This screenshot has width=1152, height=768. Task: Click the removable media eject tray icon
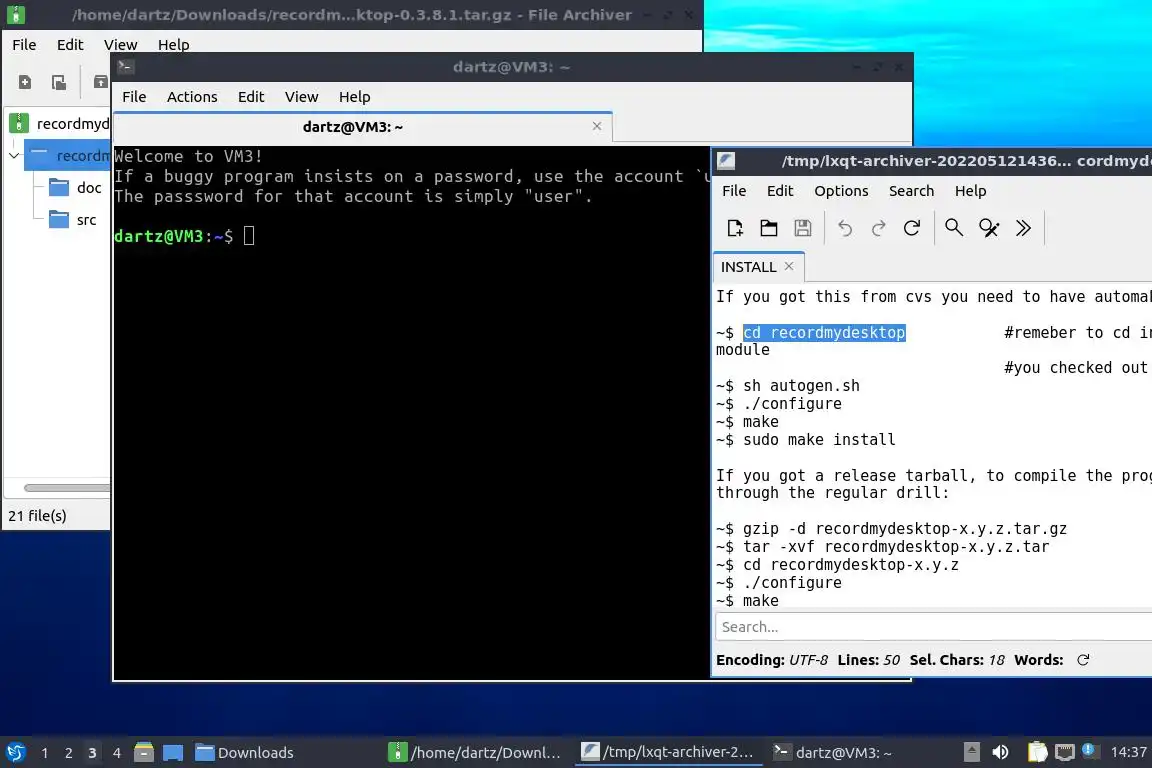click(x=971, y=752)
